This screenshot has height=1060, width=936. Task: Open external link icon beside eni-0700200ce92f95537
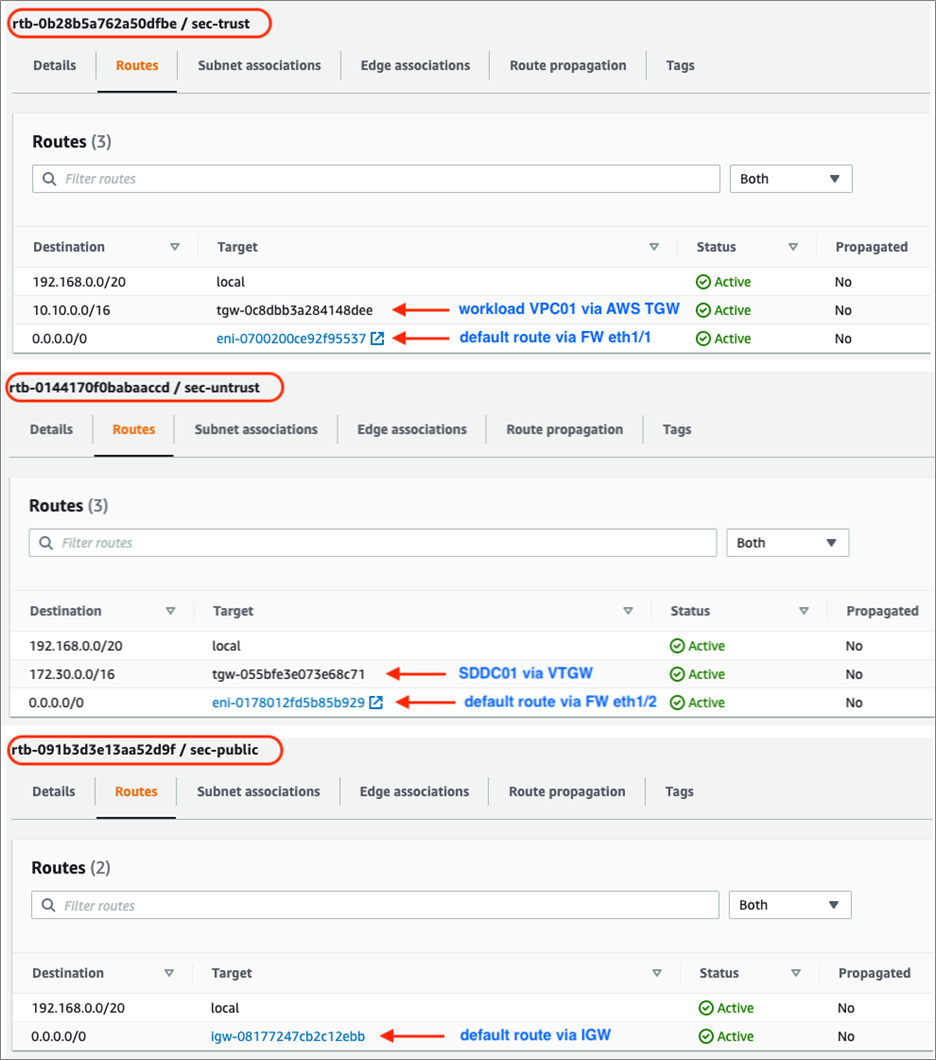tap(377, 339)
